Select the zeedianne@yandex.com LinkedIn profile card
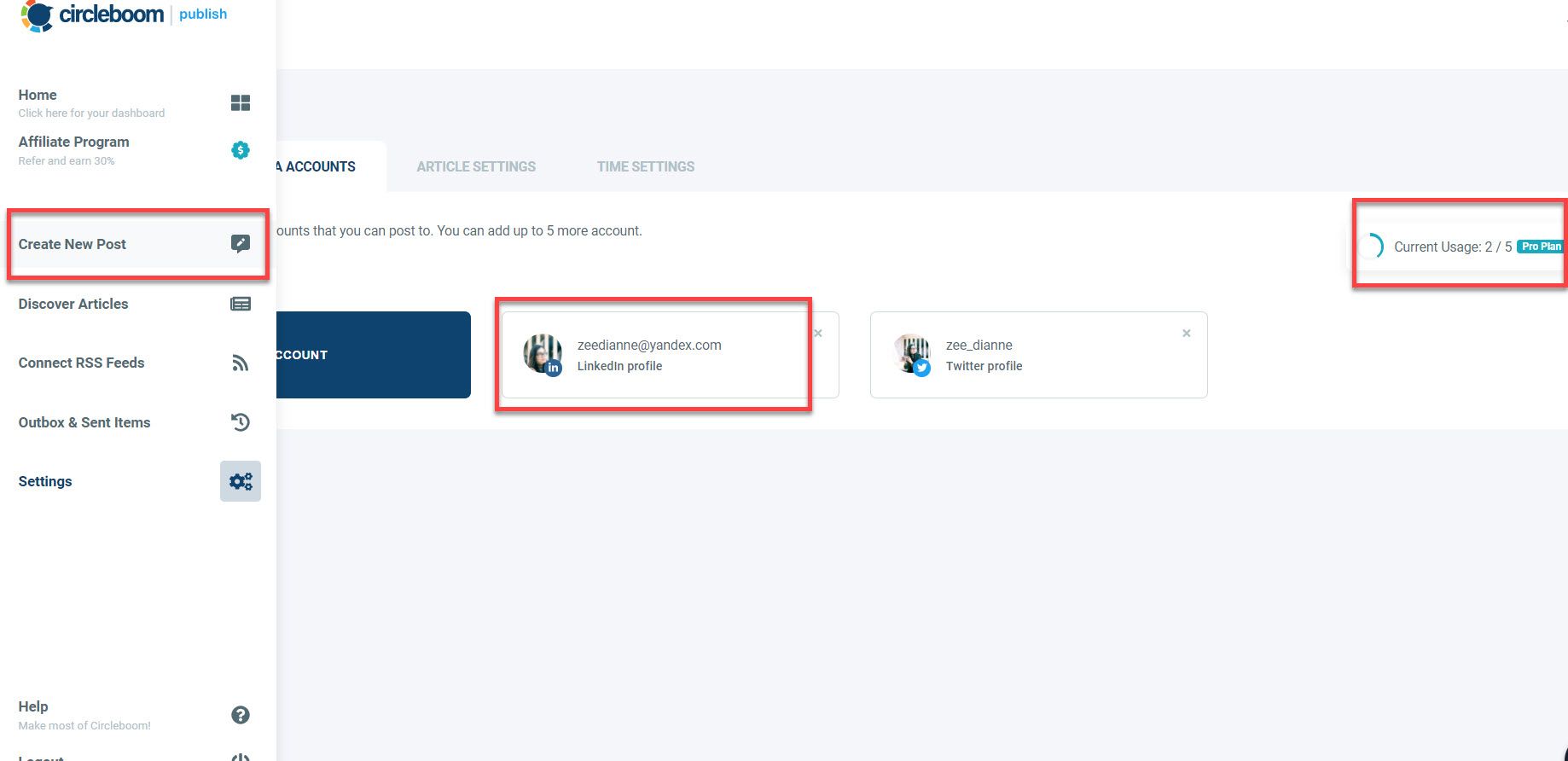Screen dimensions: 1568x761 click(671, 355)
